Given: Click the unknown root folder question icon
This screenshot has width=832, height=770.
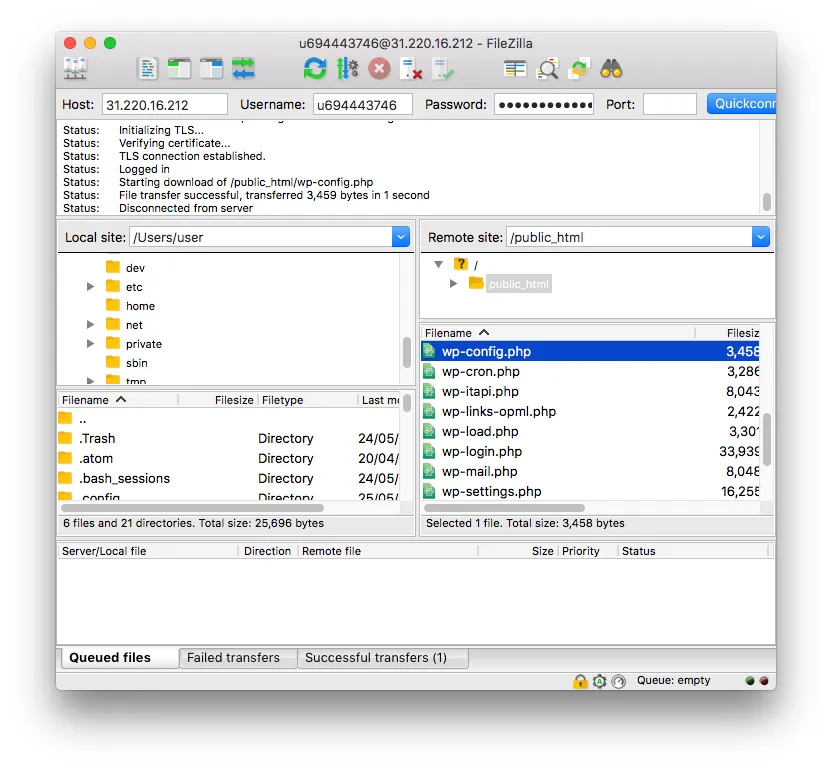Looking at the screenshot, I should click(461, 264).
